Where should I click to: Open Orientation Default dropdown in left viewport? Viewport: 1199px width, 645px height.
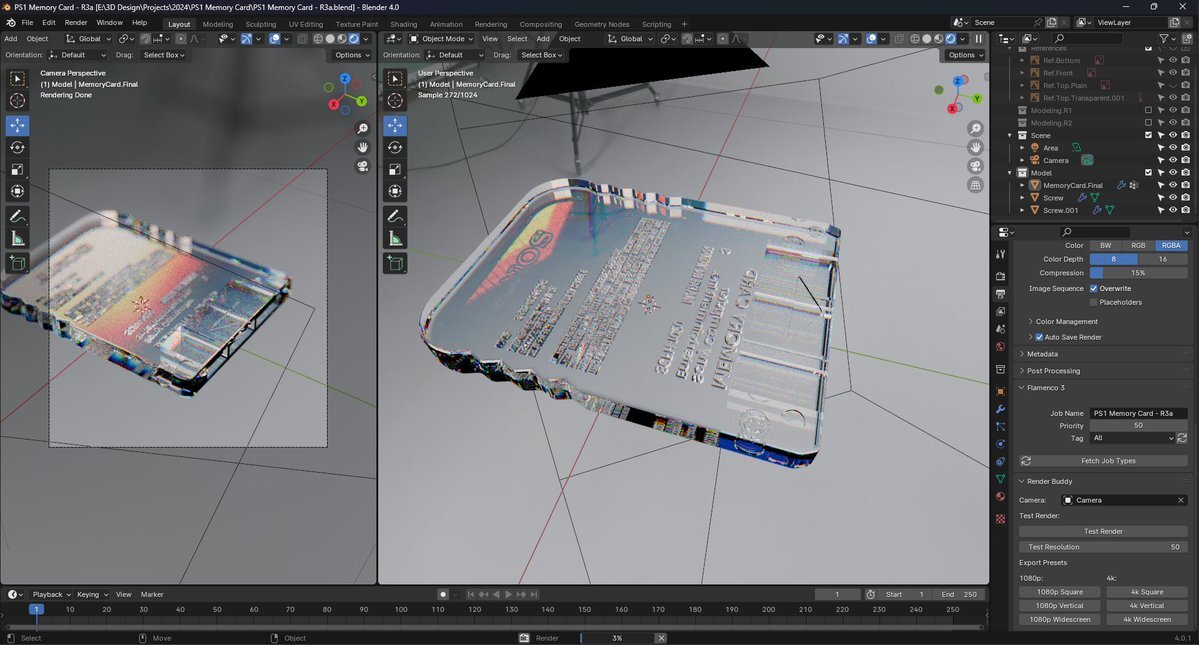(77, 55)
